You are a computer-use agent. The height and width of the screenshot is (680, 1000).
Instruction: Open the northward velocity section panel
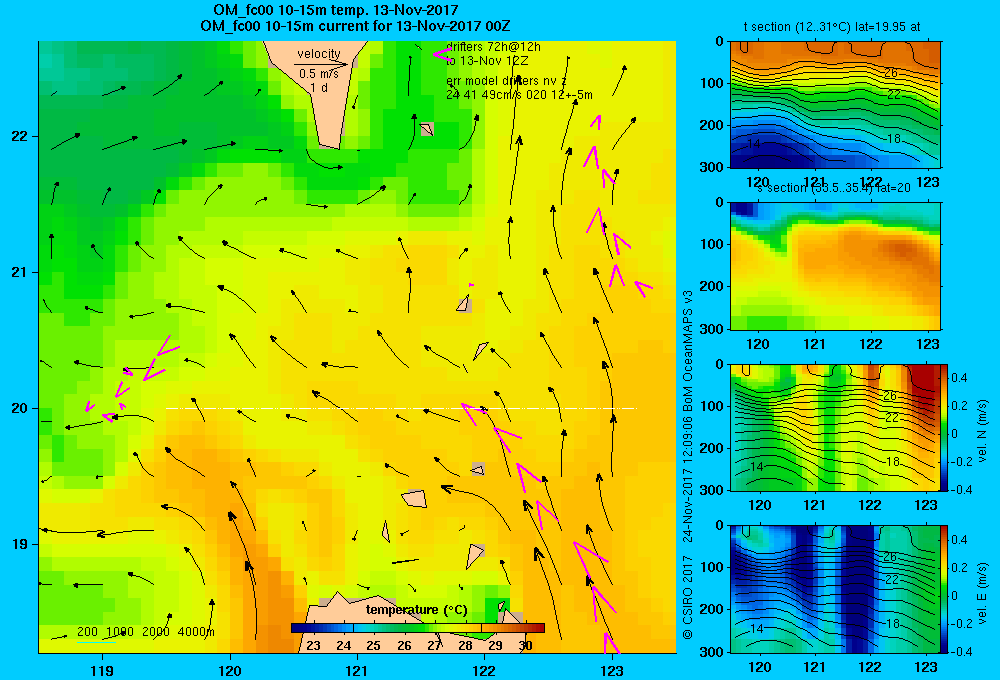pyautogui.click(x=835, y=427)
